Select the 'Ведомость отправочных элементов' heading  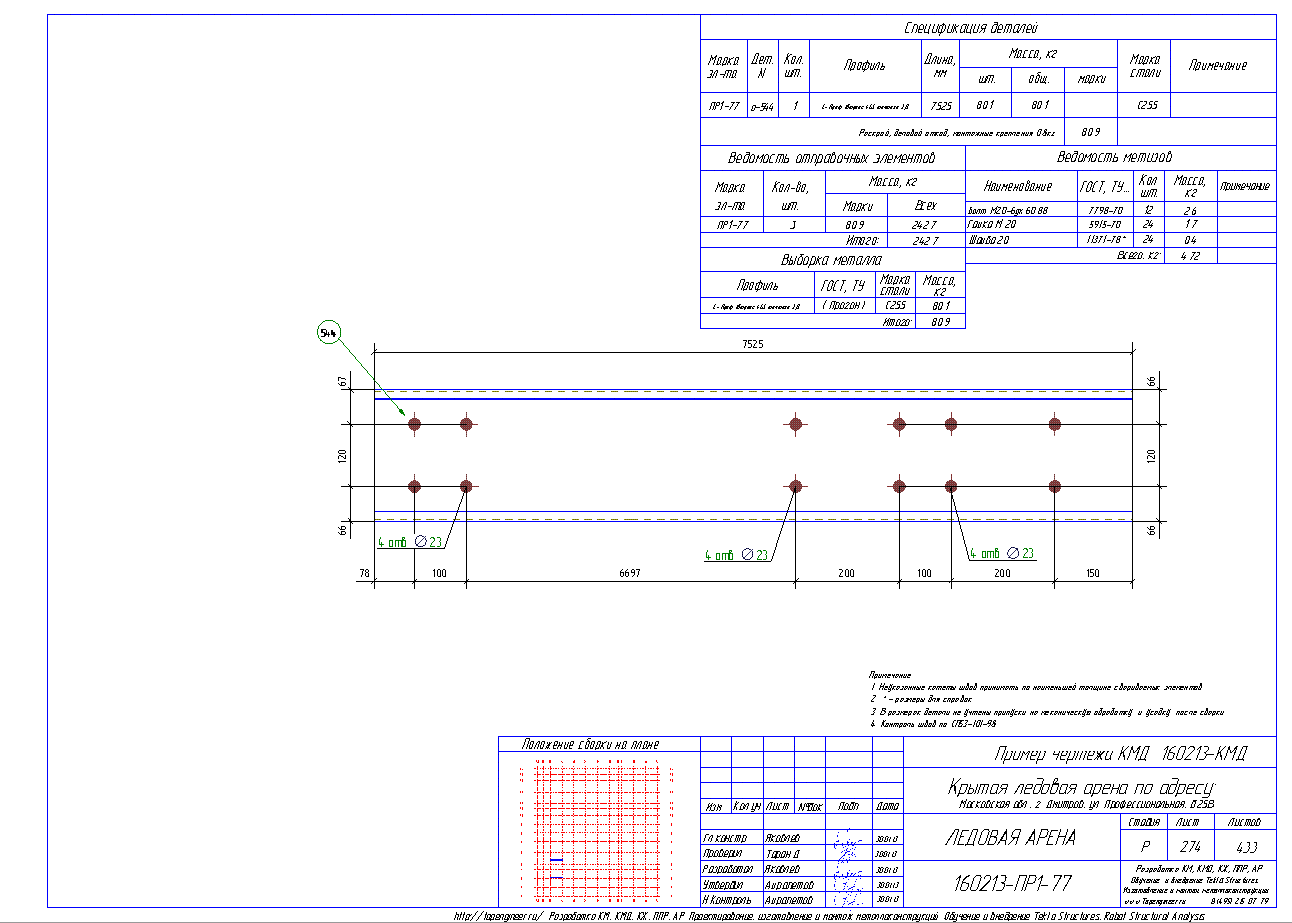[831, 158]
